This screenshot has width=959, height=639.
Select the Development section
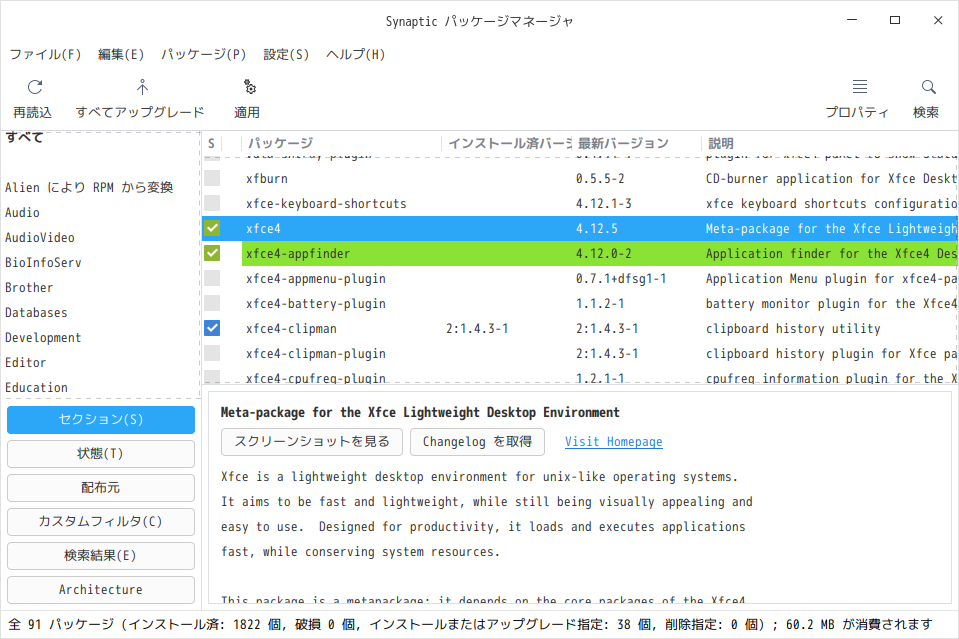coord(43,338)
